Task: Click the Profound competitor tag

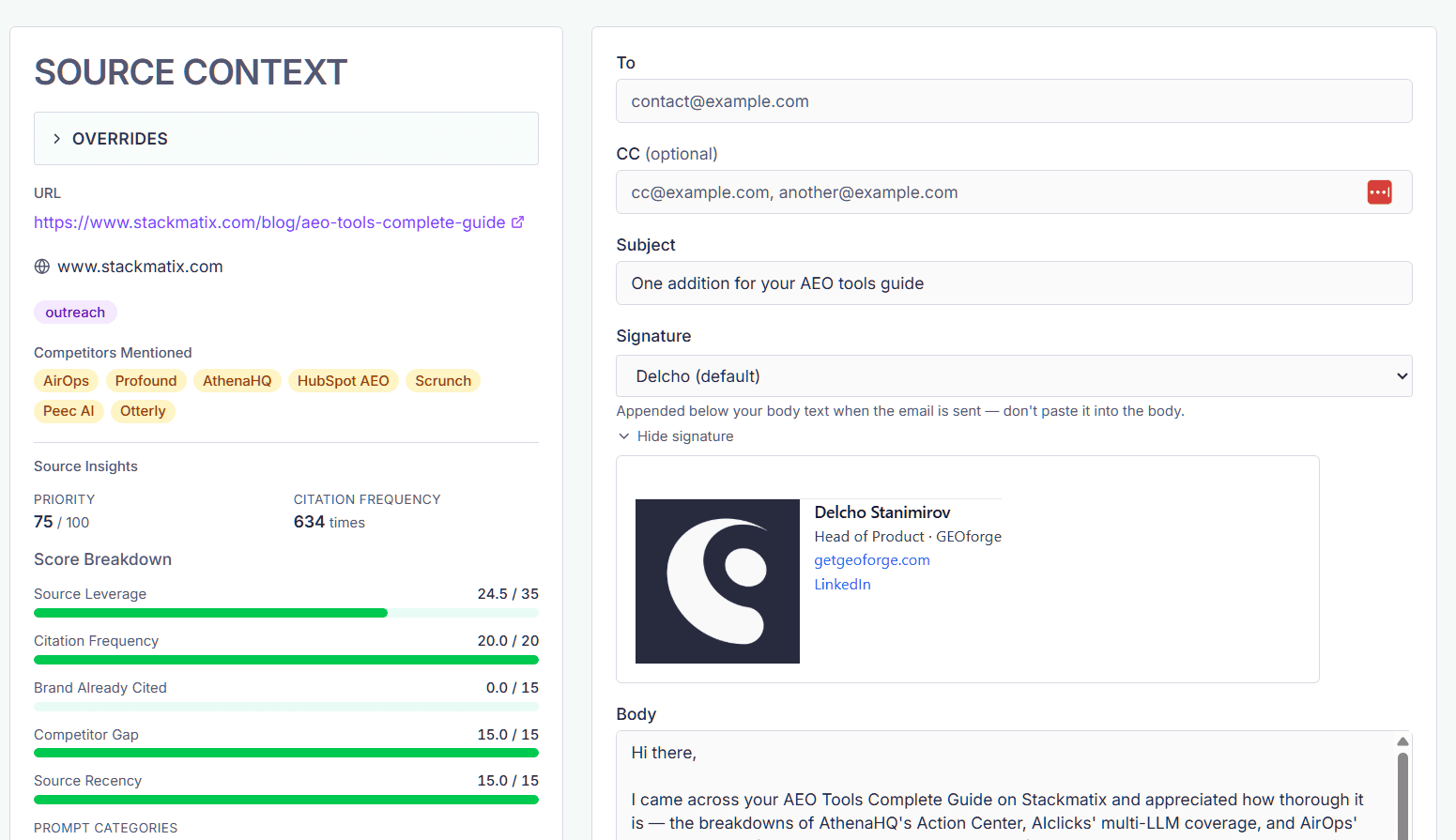Action: tap(146, 381)
